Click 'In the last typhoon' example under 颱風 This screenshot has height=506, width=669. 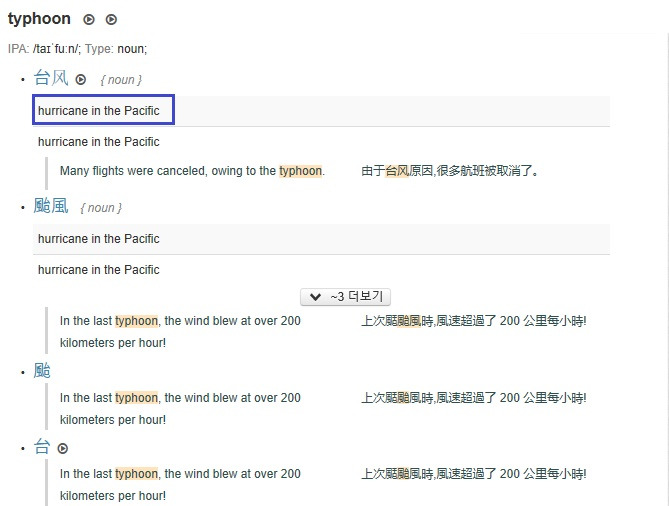180,332
